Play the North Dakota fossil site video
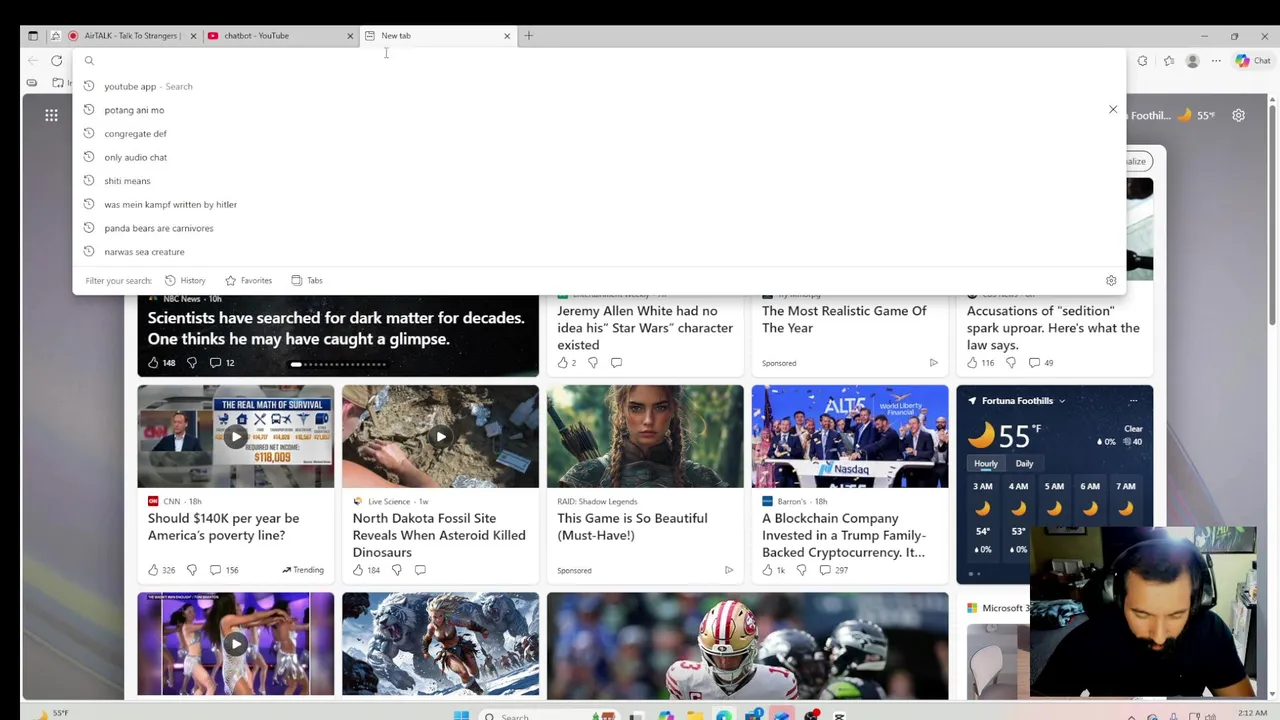Image resolution: width=1280 pixels, height=720 pixels. coord(441,437)
